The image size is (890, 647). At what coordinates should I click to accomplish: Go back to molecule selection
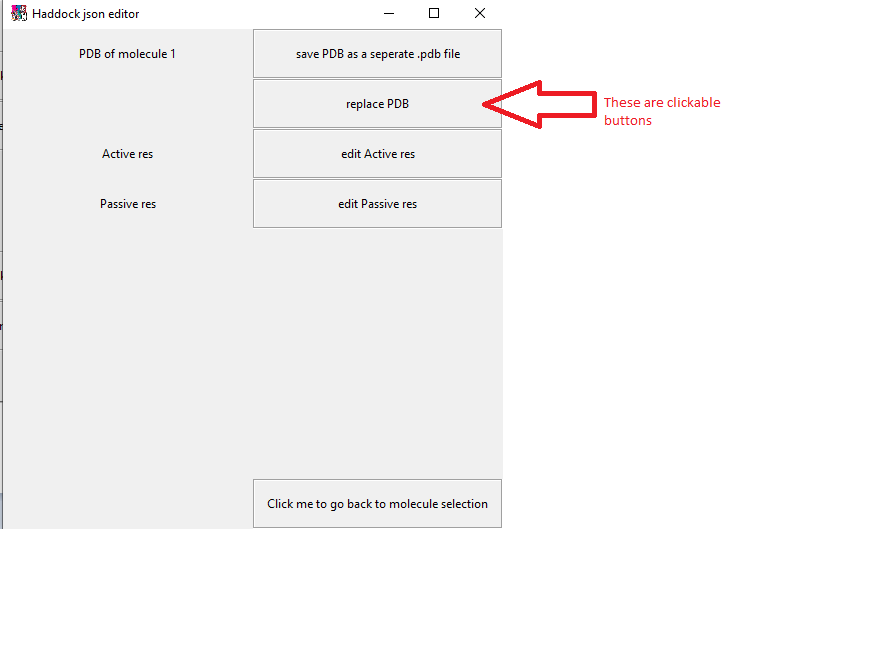pos(377,504)
